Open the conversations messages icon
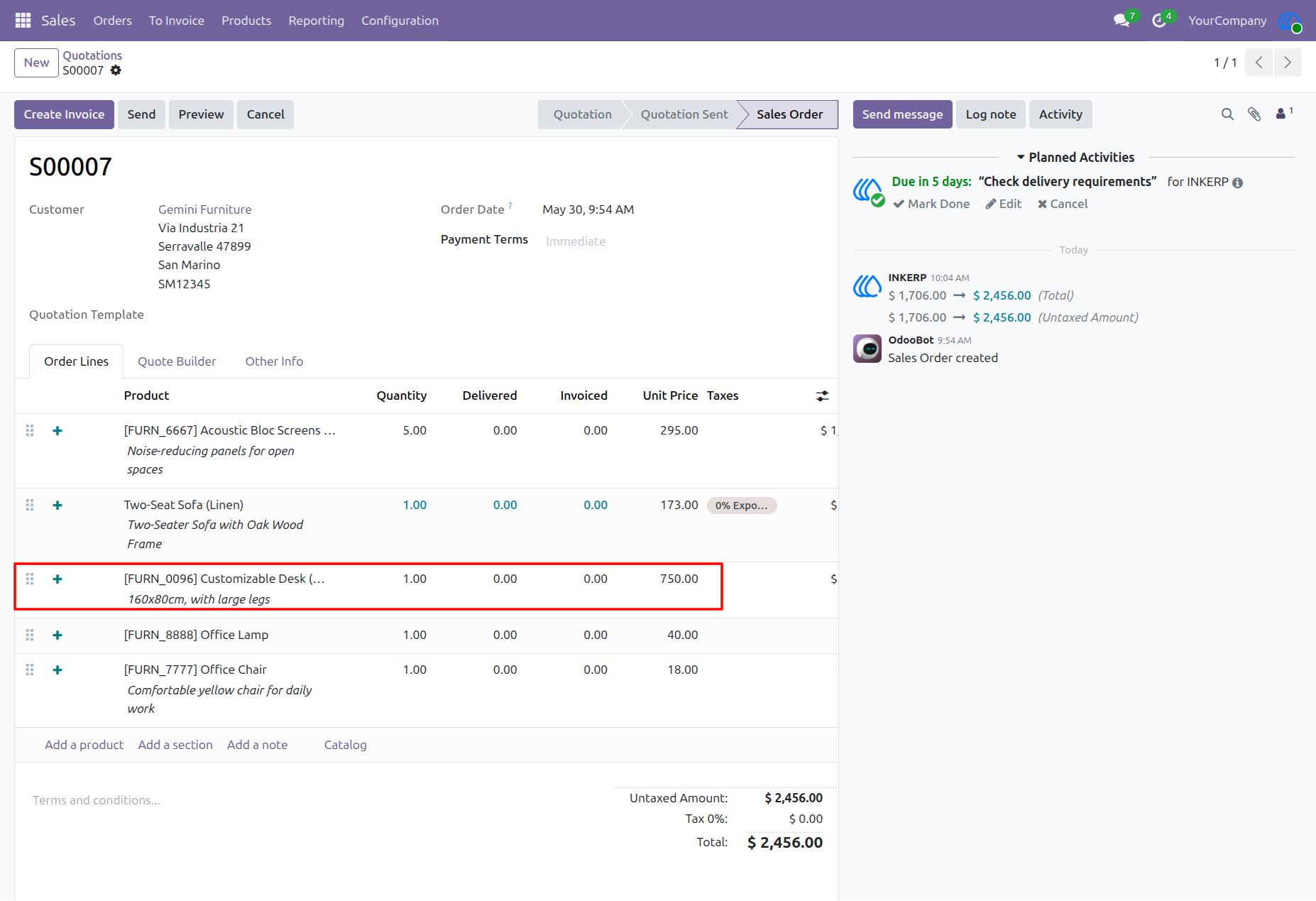Viewport: 1316px width, 901px height. pos(1122,21)
